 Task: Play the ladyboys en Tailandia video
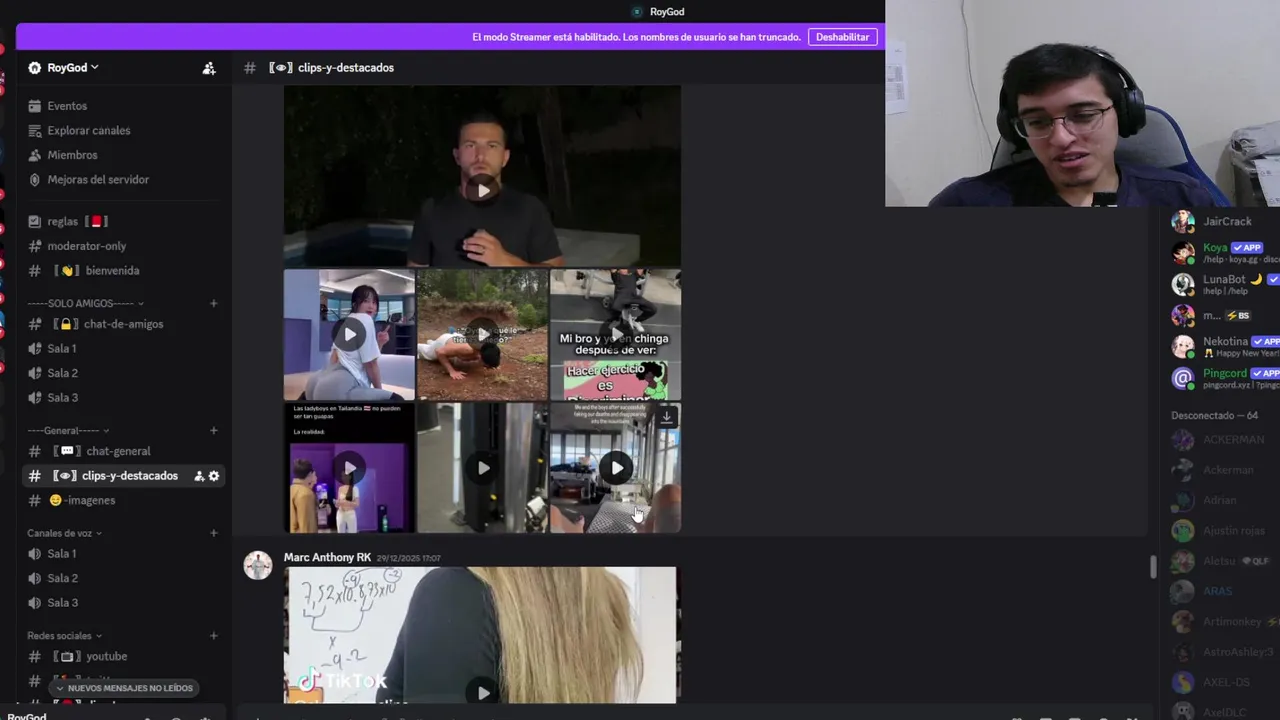coord(349,468)
